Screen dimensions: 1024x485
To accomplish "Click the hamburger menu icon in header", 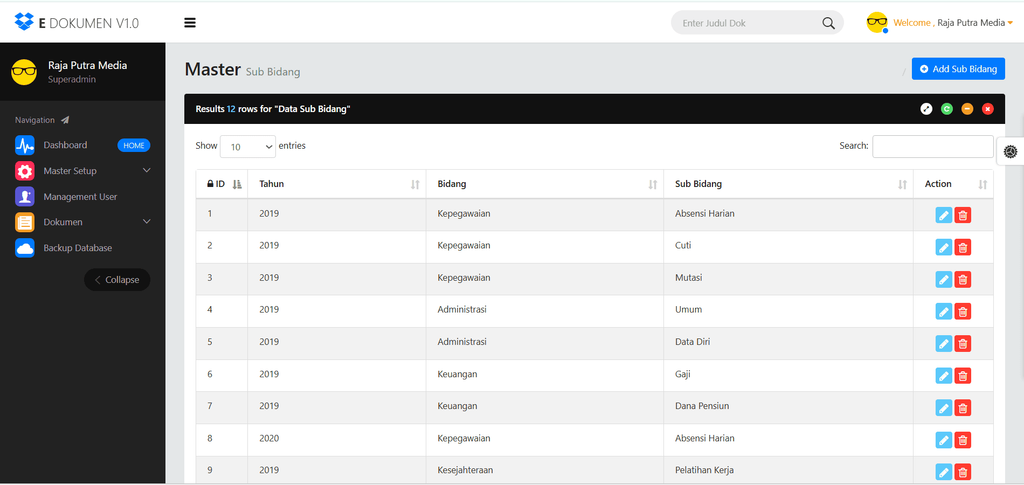I will coord(190,23).
